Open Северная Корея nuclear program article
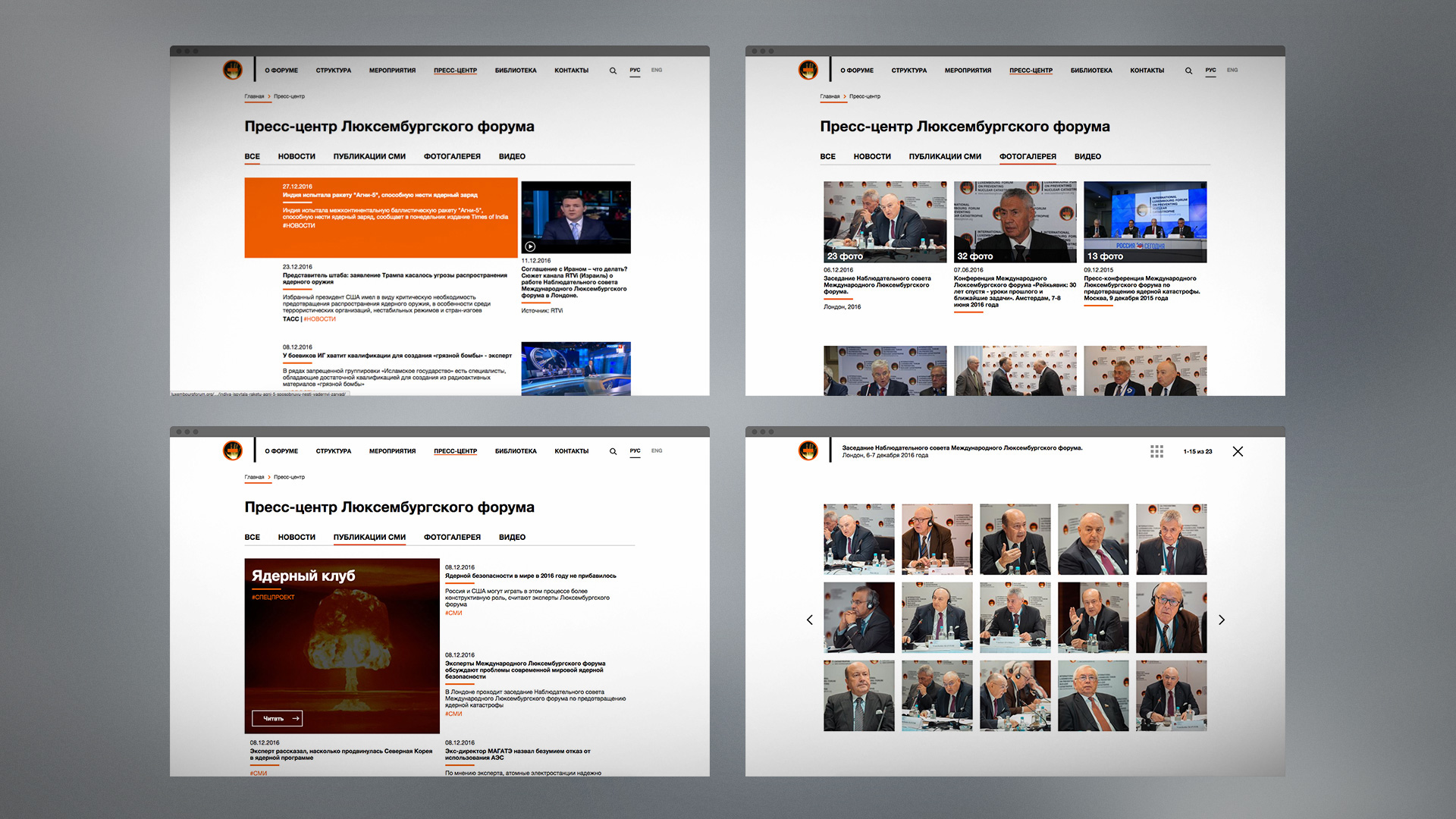This screenshot has height=819, width=1456. point(341,755)
